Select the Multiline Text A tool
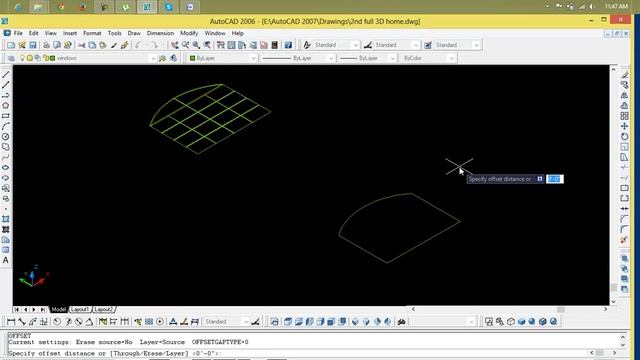The width and height of the screenshot is (640, 360). [x=6, y=260]
